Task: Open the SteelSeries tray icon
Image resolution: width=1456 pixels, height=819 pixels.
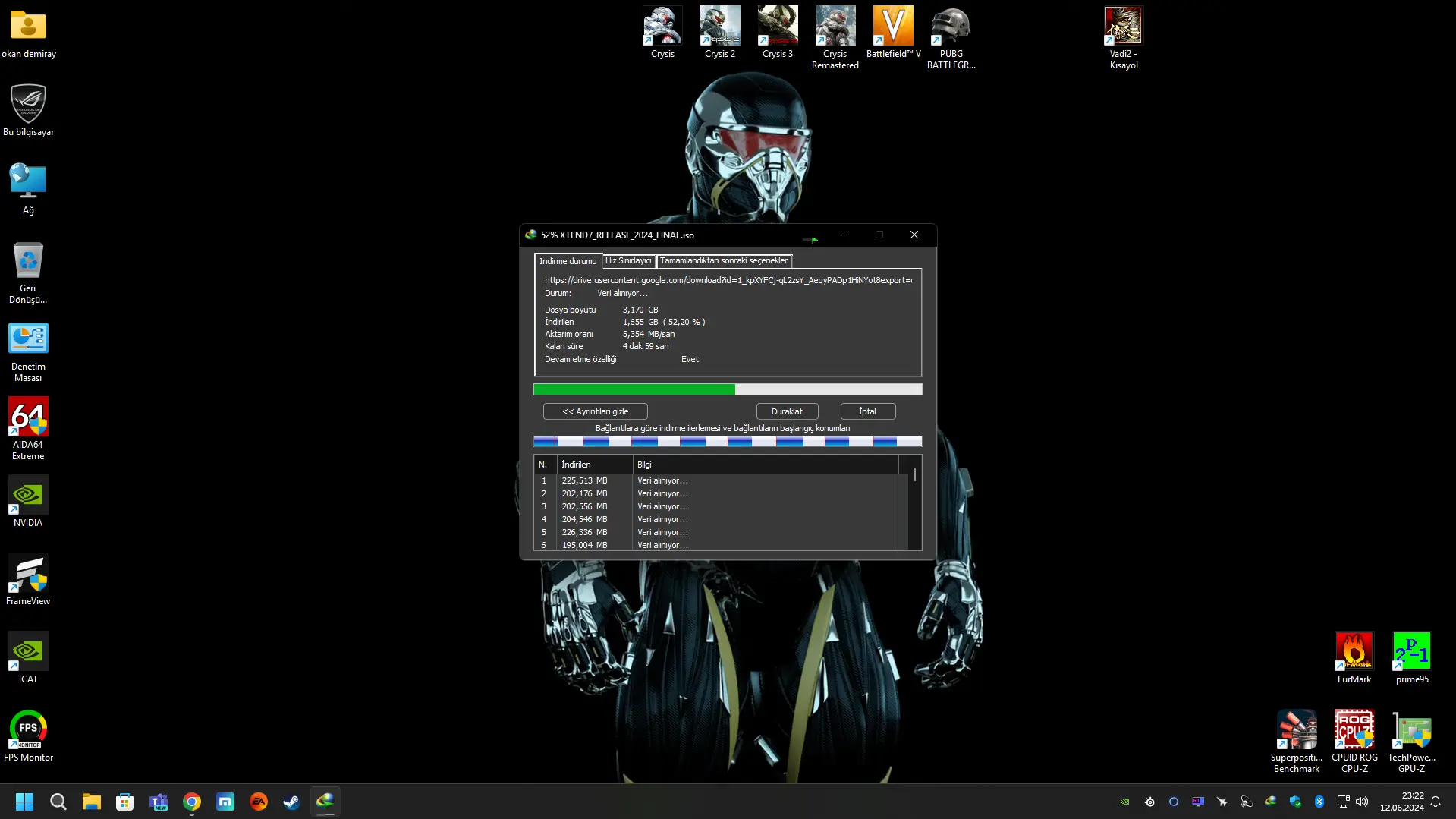Action: [1149, 802]
